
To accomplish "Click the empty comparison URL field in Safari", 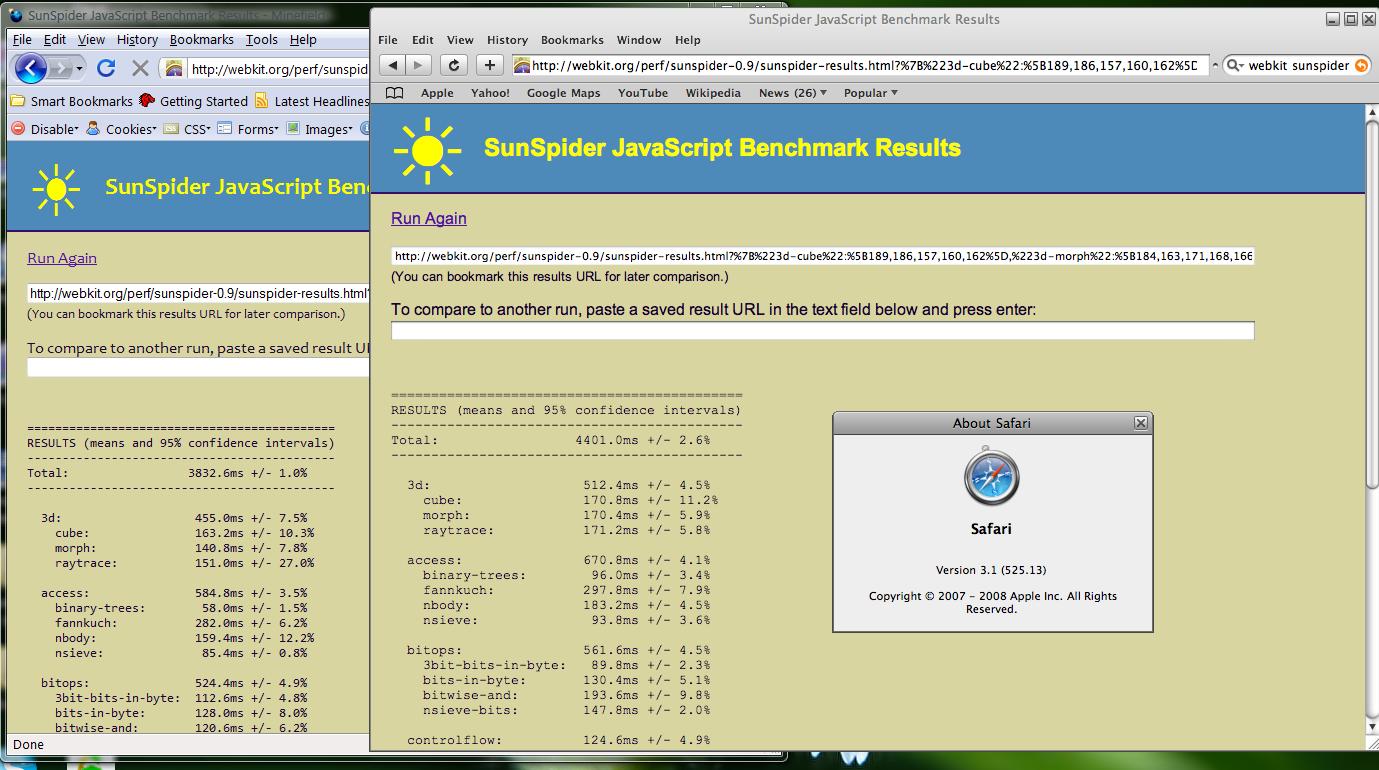I will pos(822,331).
